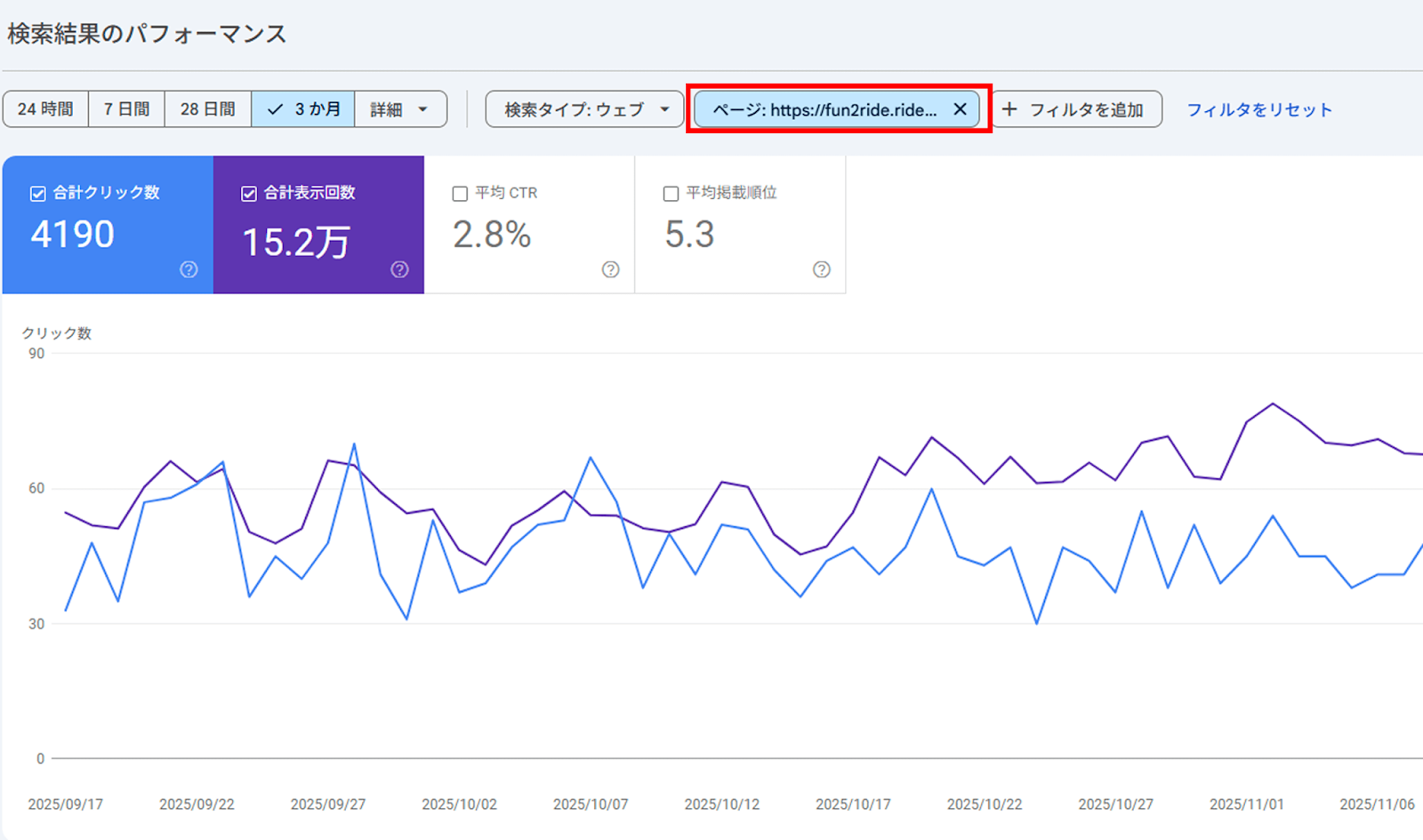Enable the 平均掲載順位 checkbox

click(x=671, y=193)
